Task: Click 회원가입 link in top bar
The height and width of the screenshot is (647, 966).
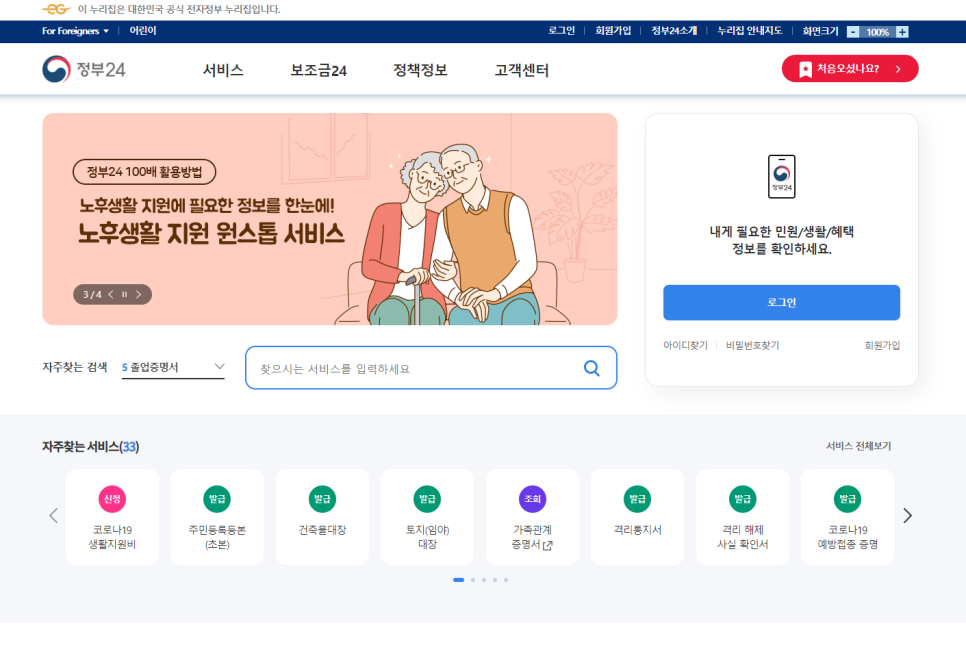Action: [613, 31]
